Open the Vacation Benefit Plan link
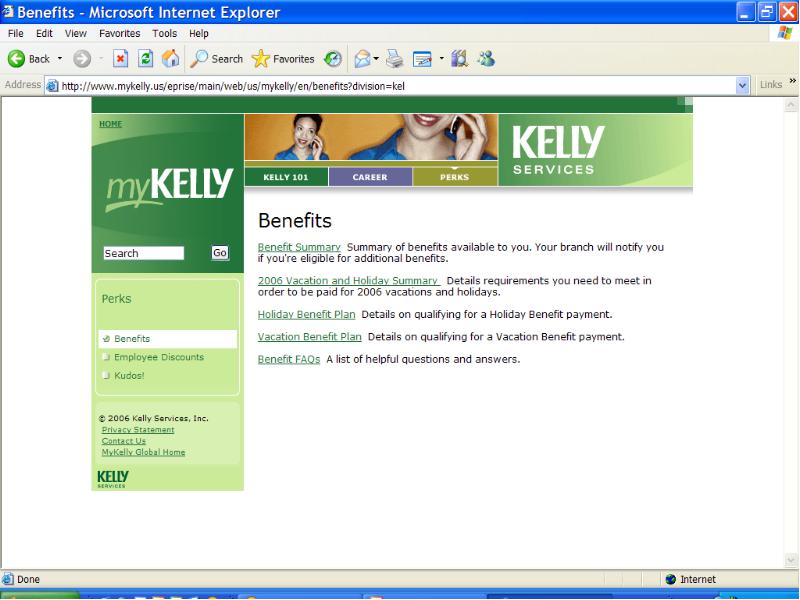 coord(309,337)
